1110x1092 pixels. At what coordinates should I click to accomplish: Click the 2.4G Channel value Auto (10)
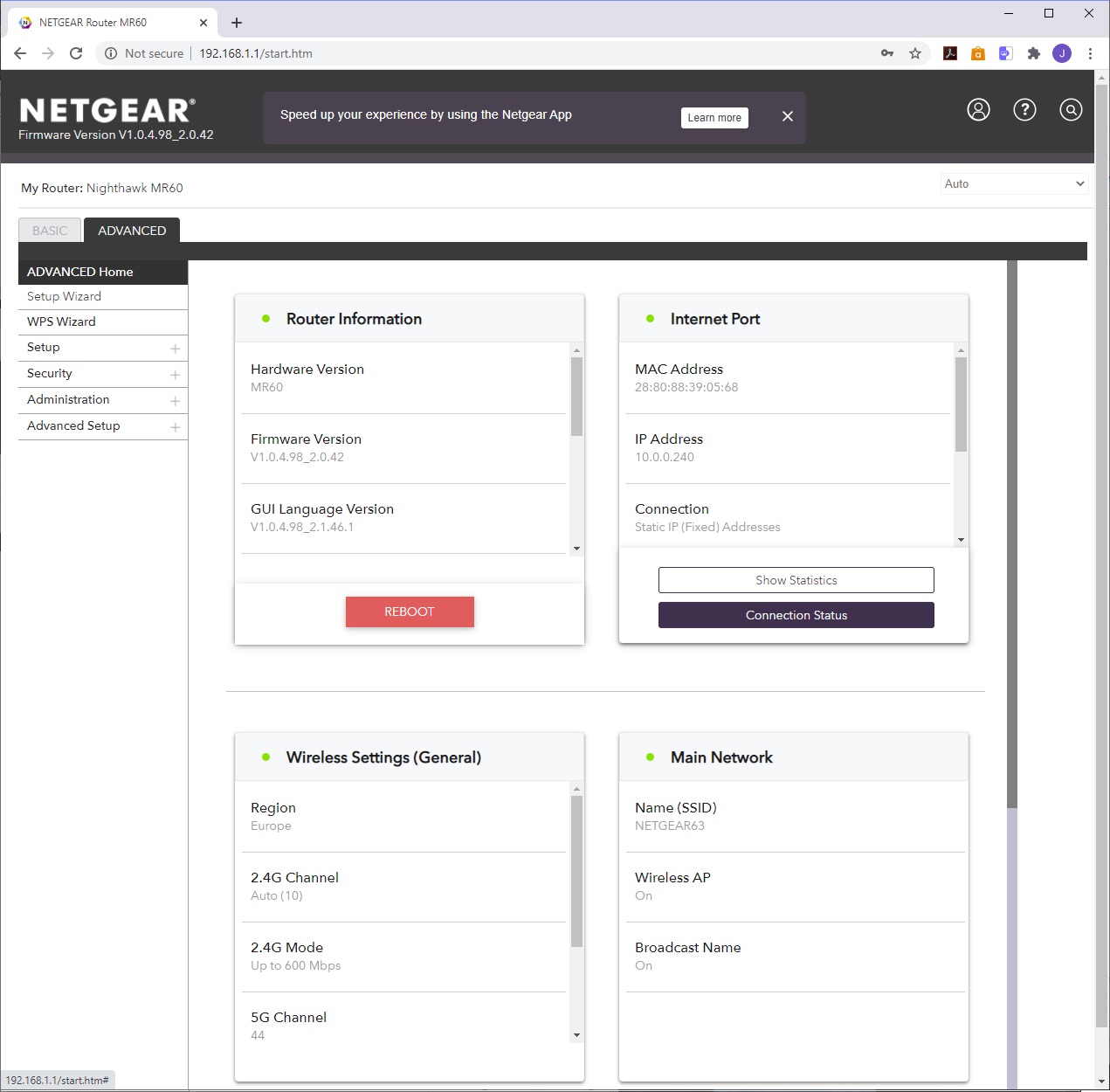click(277, 895)
